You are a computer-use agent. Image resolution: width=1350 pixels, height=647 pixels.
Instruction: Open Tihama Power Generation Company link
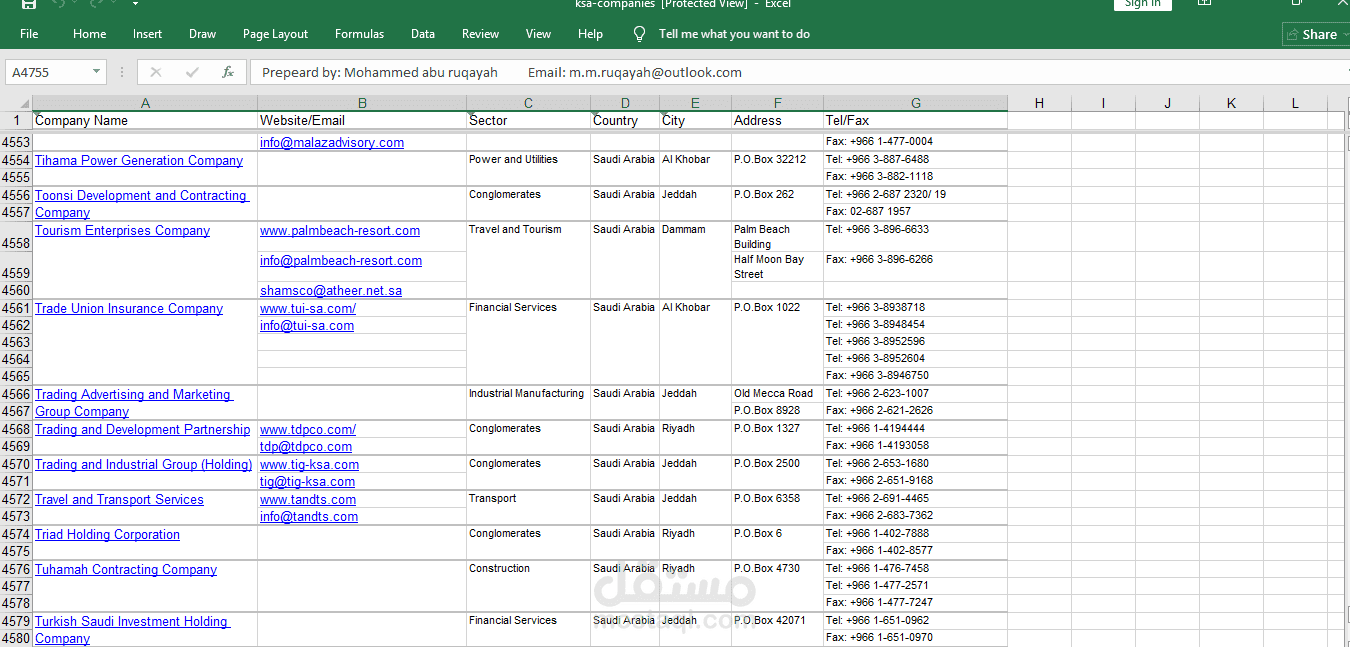[x=139, y=160]
